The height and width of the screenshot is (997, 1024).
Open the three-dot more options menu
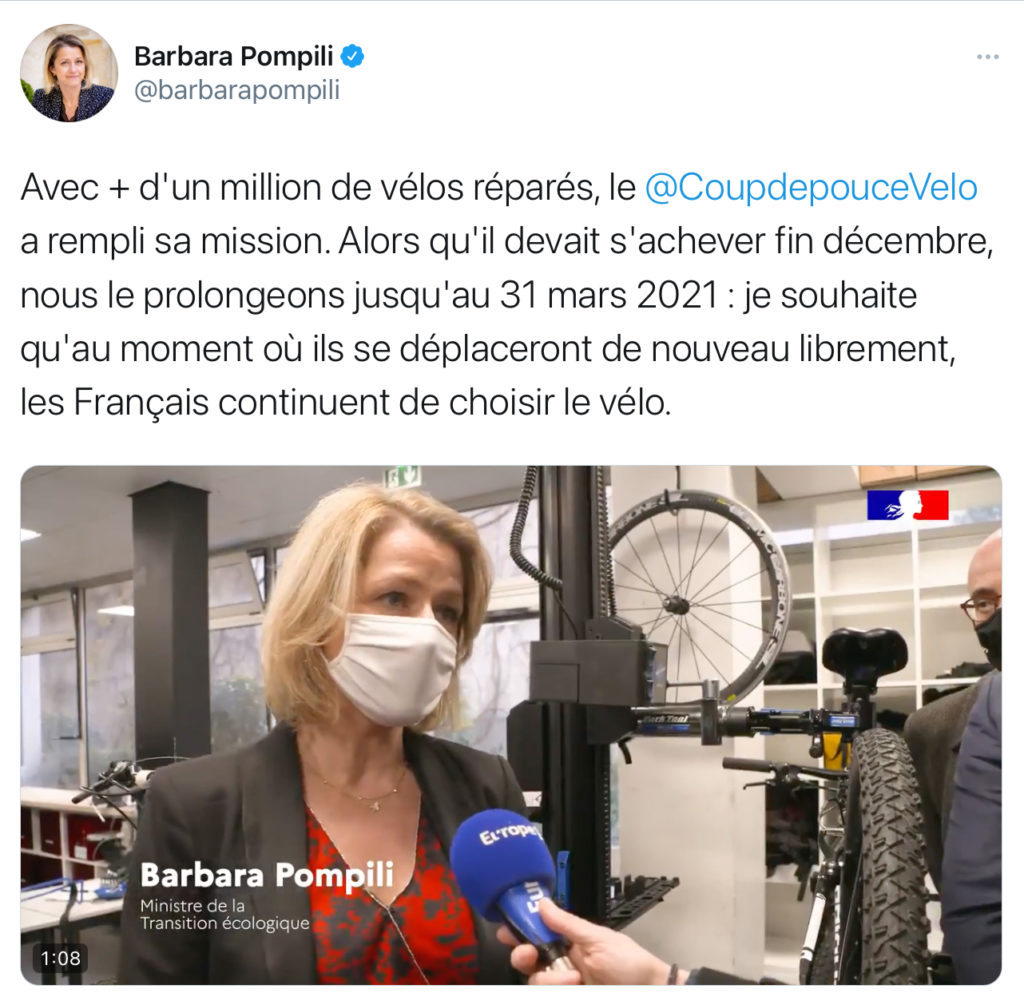click(x=987, y=57)
